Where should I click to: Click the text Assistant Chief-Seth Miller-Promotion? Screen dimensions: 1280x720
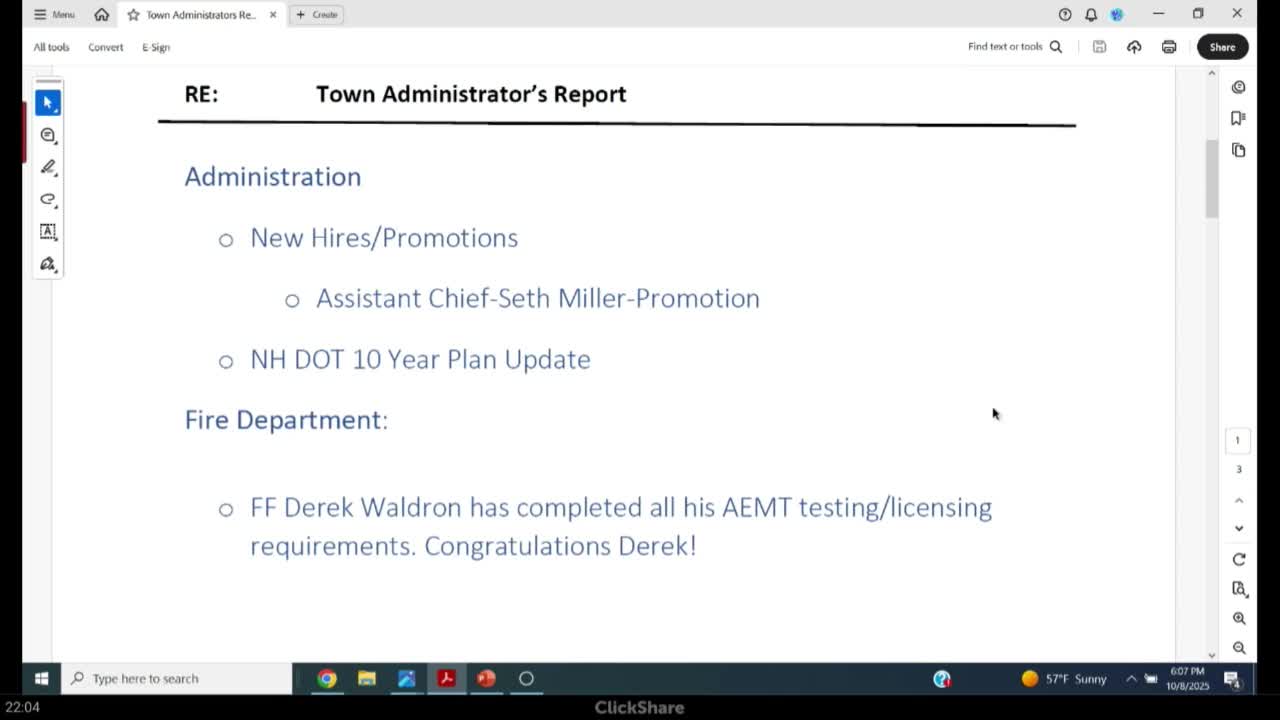[538, 298]
